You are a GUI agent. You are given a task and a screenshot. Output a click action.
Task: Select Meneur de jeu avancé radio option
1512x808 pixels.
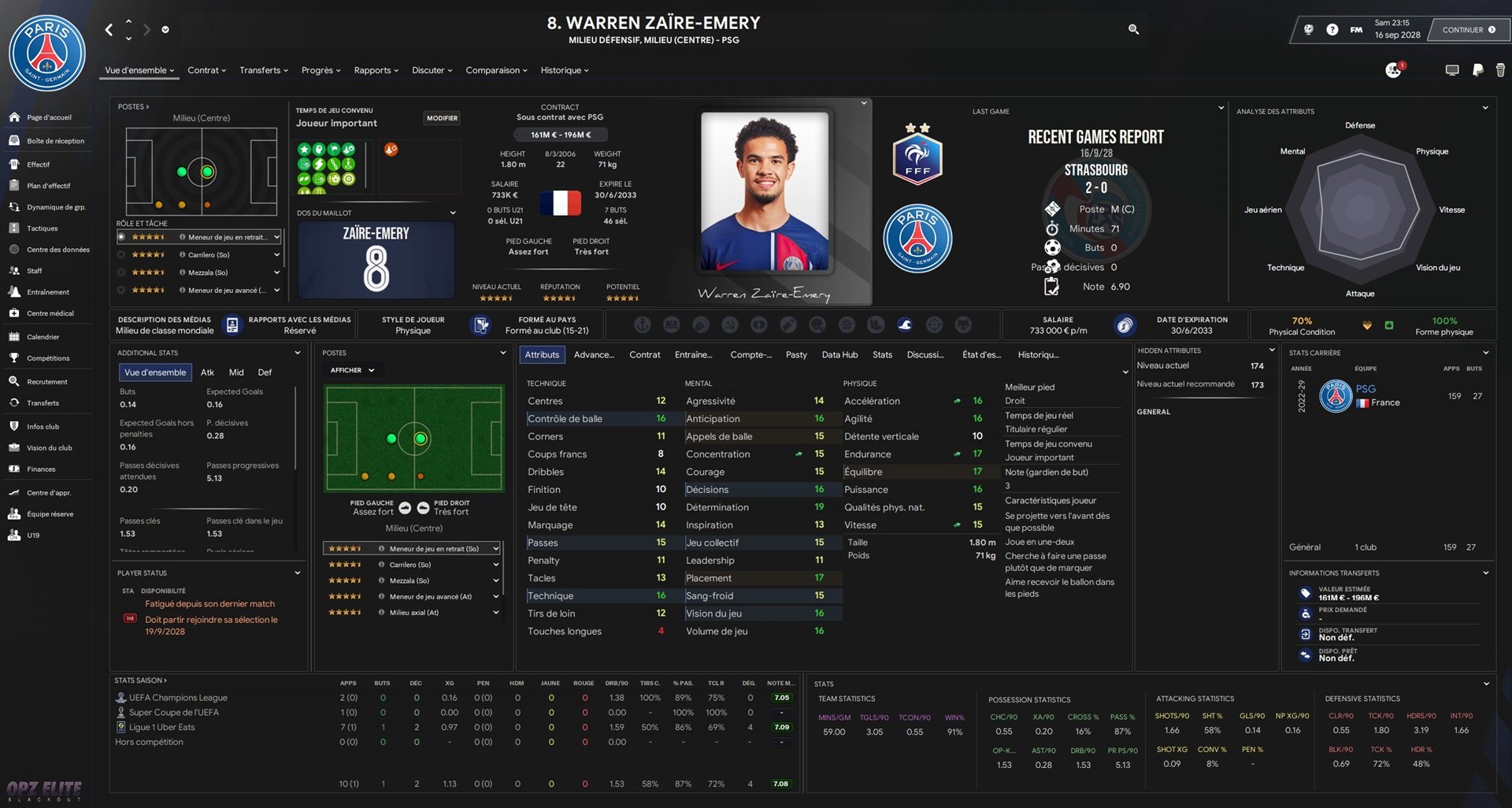pyautogui.click(x=121, y=290)
